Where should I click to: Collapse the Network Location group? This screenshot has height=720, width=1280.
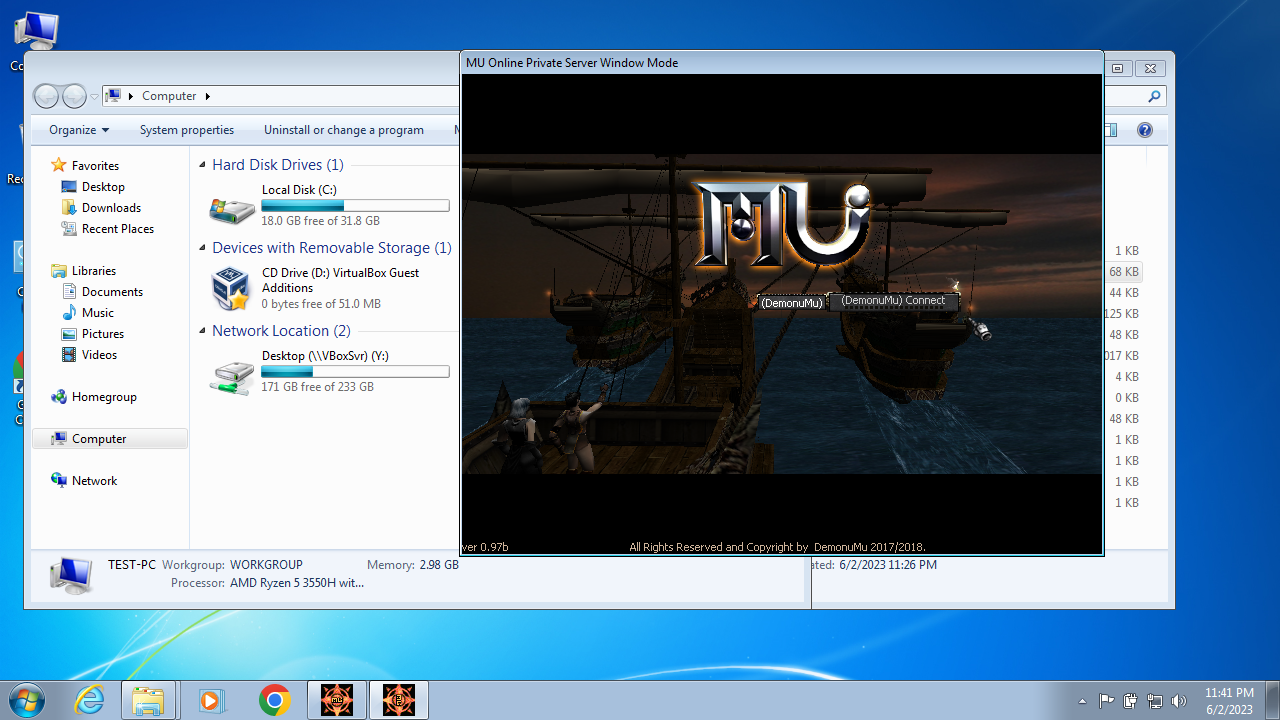(x=202, y=331)
